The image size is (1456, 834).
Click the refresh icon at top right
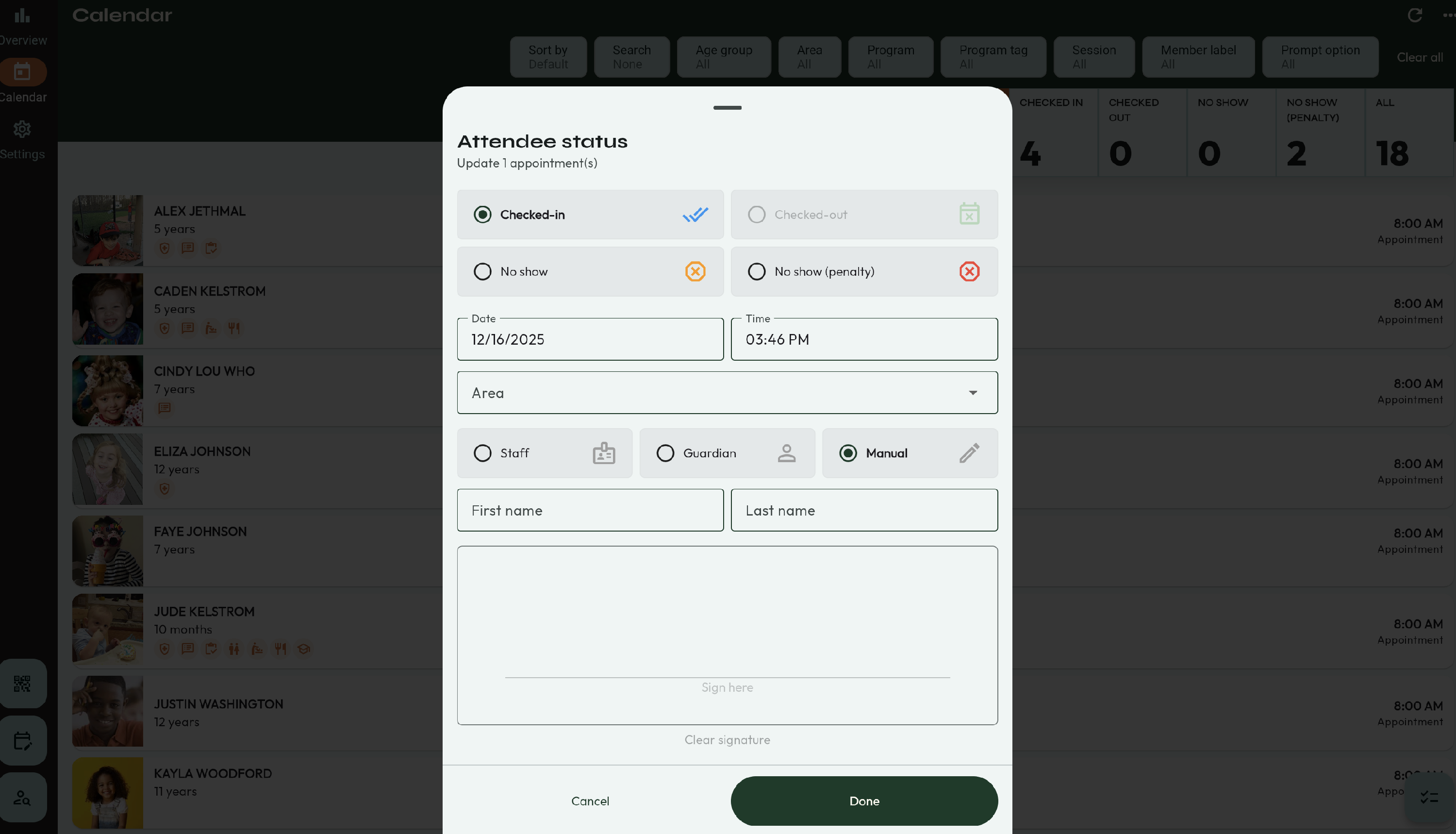coord(1415,16)
